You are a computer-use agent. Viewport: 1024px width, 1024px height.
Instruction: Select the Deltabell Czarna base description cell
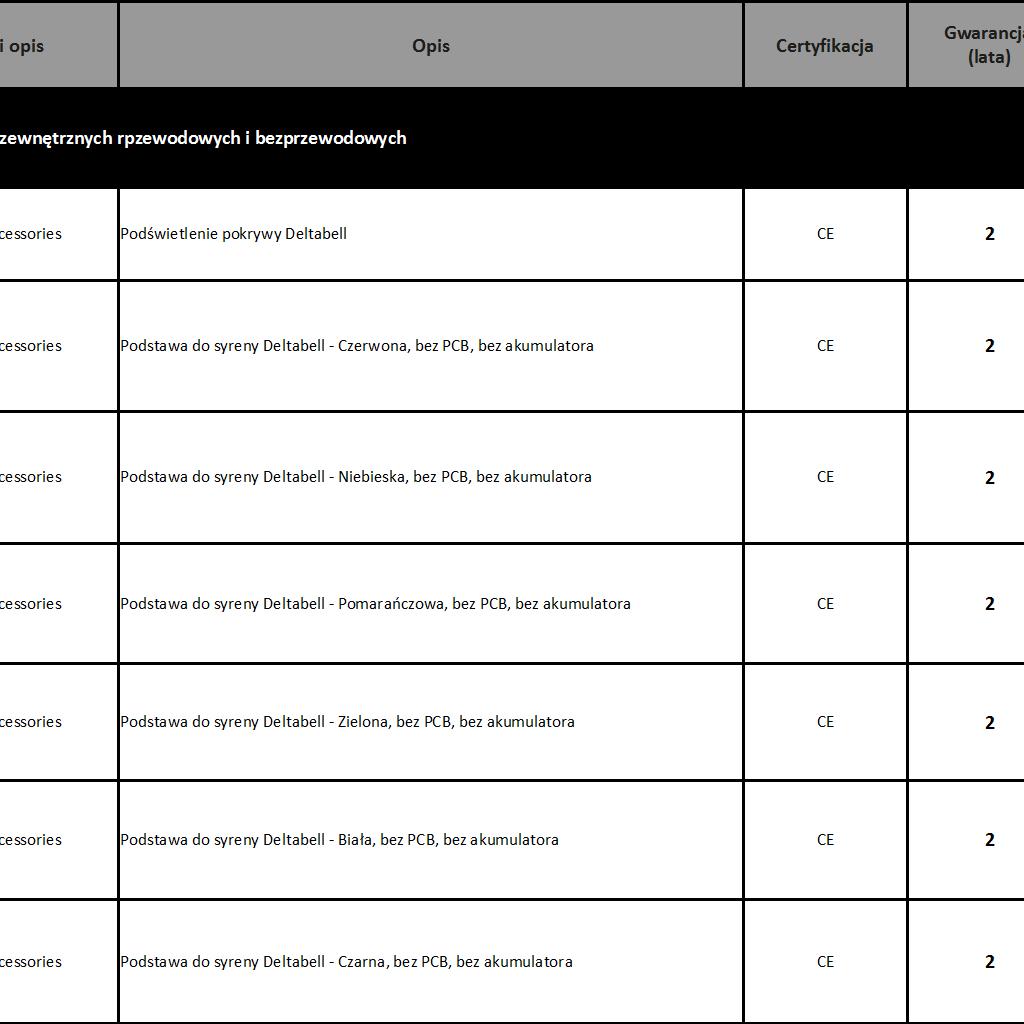(431, 961)
